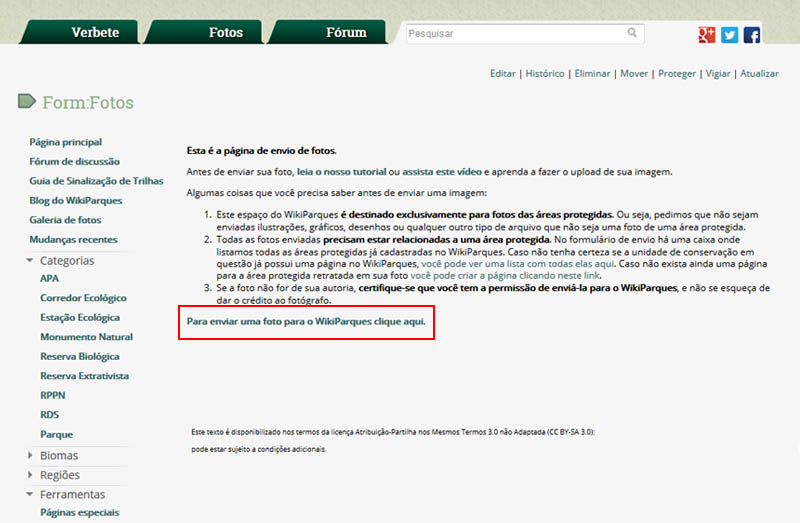This screenshot has height=523, width=800.
Task: Open the Histórico page action
Action: click(x=545, y=74)
